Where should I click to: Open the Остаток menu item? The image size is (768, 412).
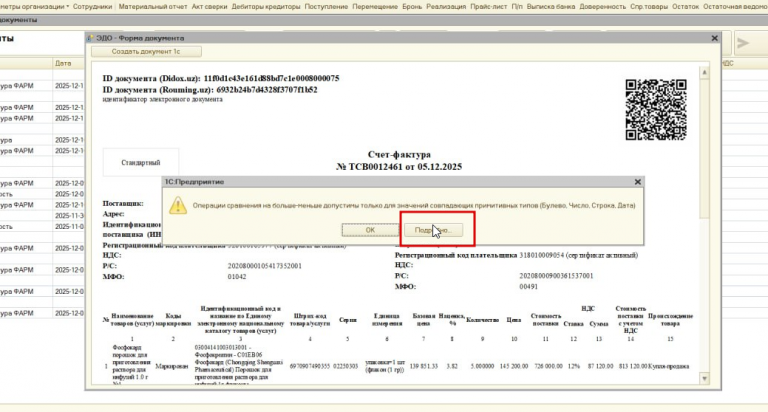[685, 6]
